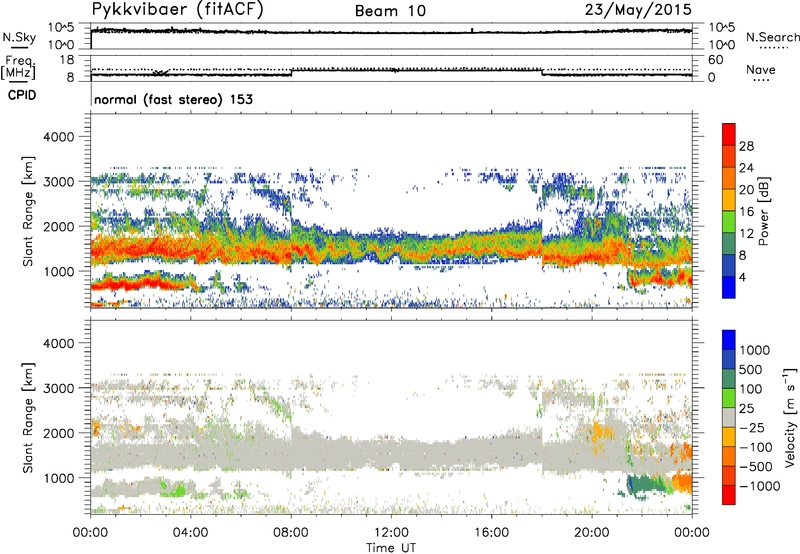Select the "12:00" time tick label
Viewport: 800px width, 554px height.
coord(391,533)
